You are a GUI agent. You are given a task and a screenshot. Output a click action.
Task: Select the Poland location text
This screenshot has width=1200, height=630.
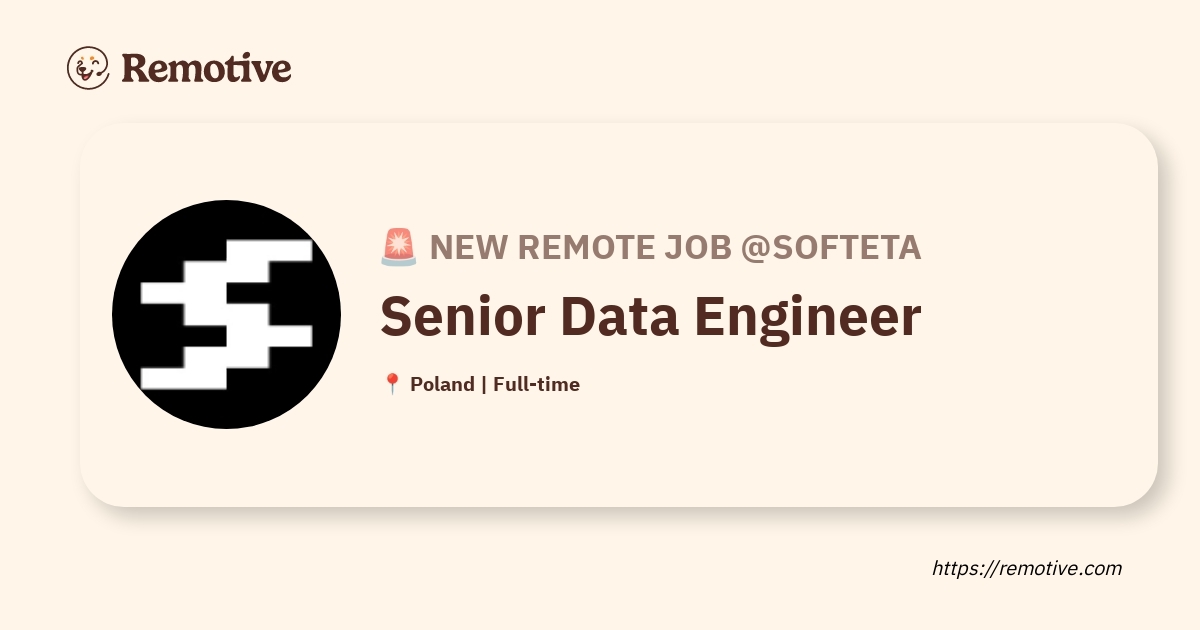[x=442, y=384]
